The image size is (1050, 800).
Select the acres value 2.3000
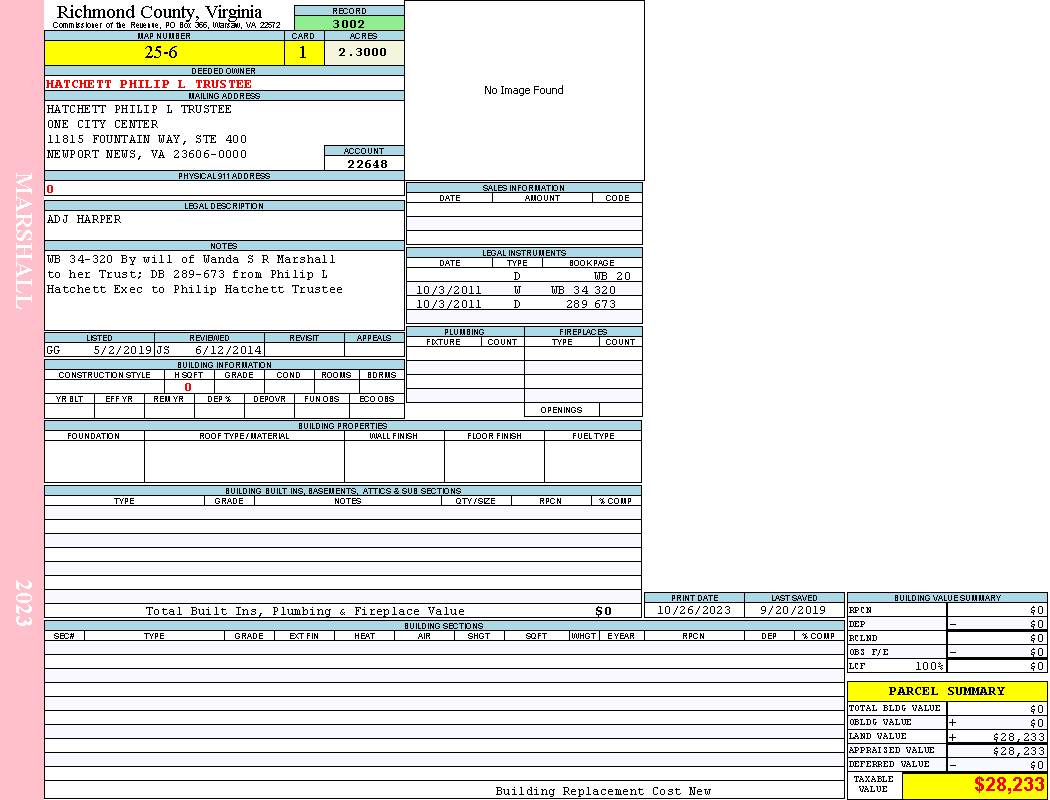click(x=362, y=53)
